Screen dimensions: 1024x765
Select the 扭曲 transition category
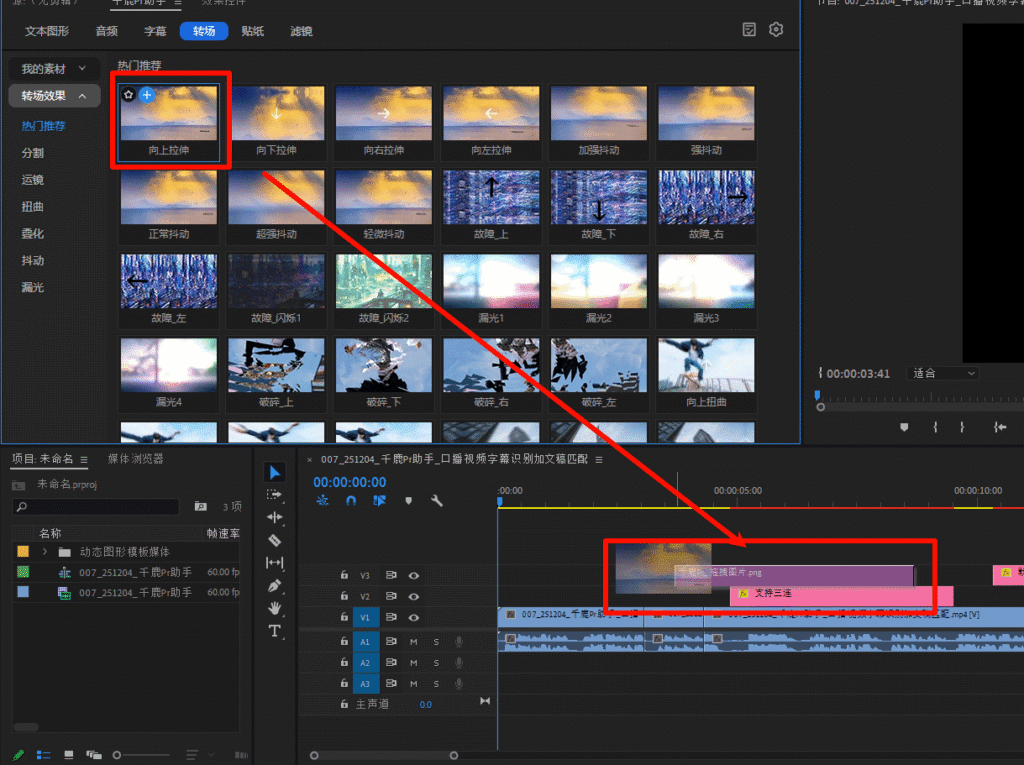point(33,207)
